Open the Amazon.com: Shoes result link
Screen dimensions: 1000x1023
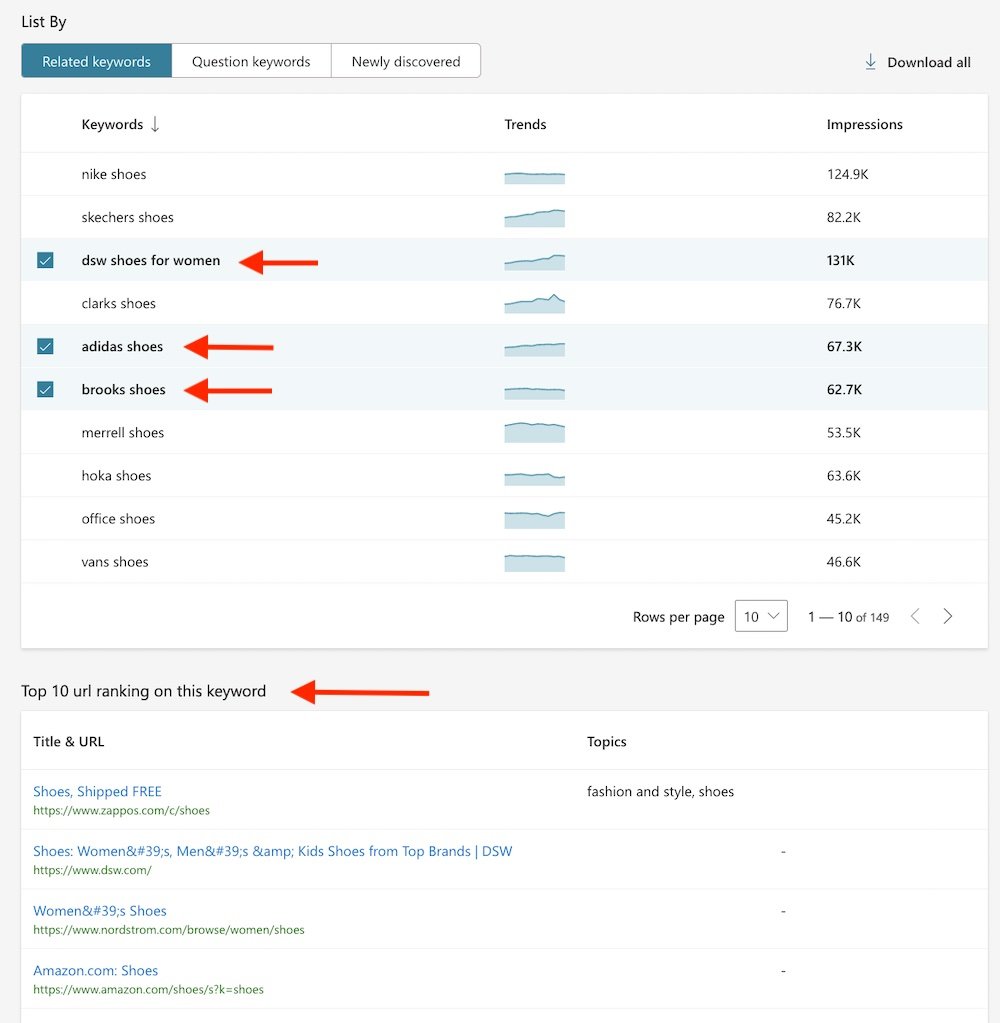[95, 970]
